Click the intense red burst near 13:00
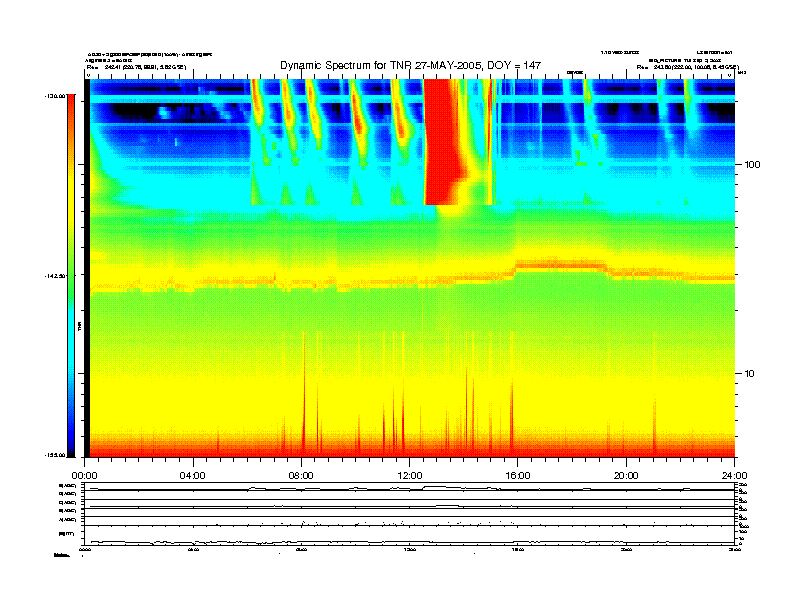This screenshot has width=792, height=612. pos(441,141)
